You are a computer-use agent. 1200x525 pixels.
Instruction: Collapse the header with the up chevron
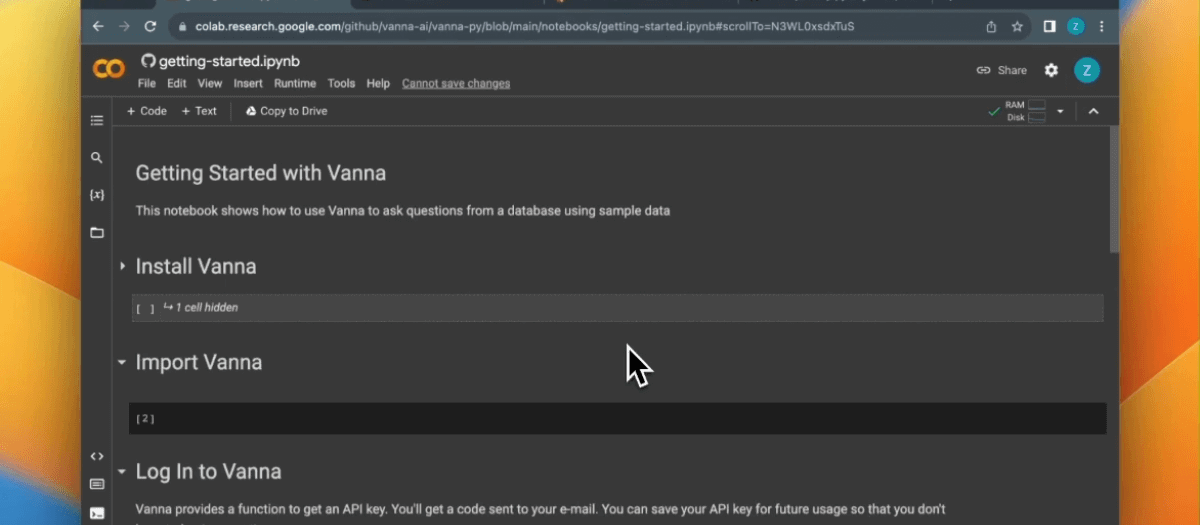pos(1093,111)
